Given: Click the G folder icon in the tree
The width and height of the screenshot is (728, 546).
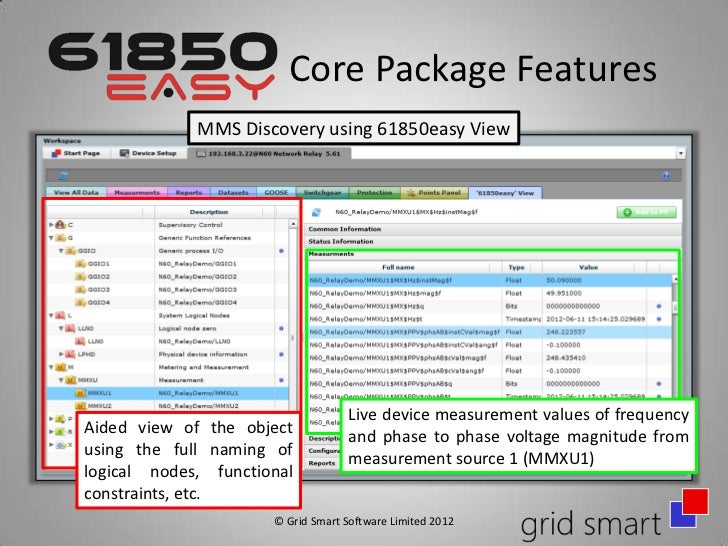Looking at the screenshot, I should point(60,238).
